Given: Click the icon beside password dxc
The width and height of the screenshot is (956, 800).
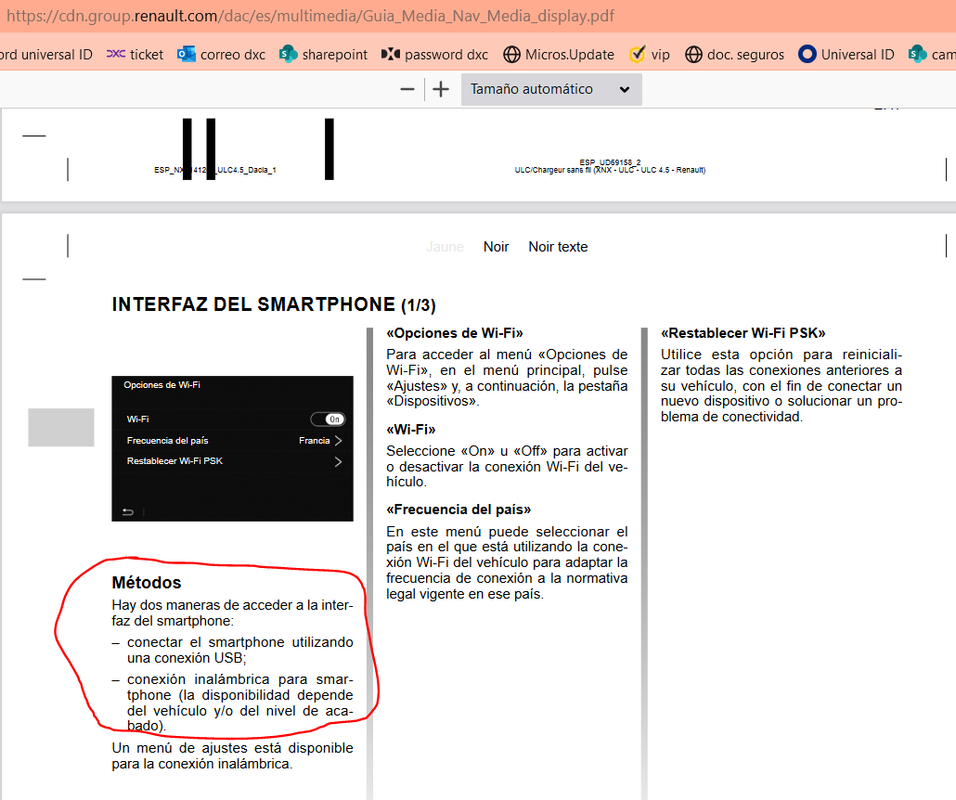Looking at the screenshot, I should click(390, 54).
